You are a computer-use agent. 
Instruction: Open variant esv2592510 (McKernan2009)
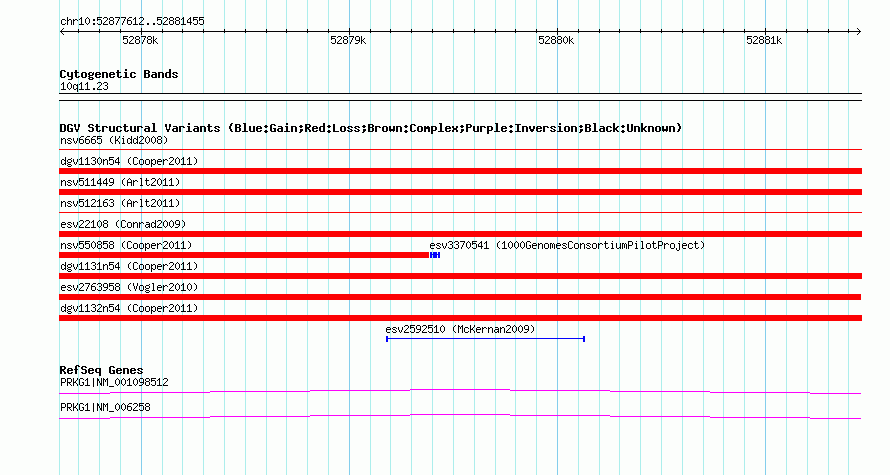tap(460, 329)
